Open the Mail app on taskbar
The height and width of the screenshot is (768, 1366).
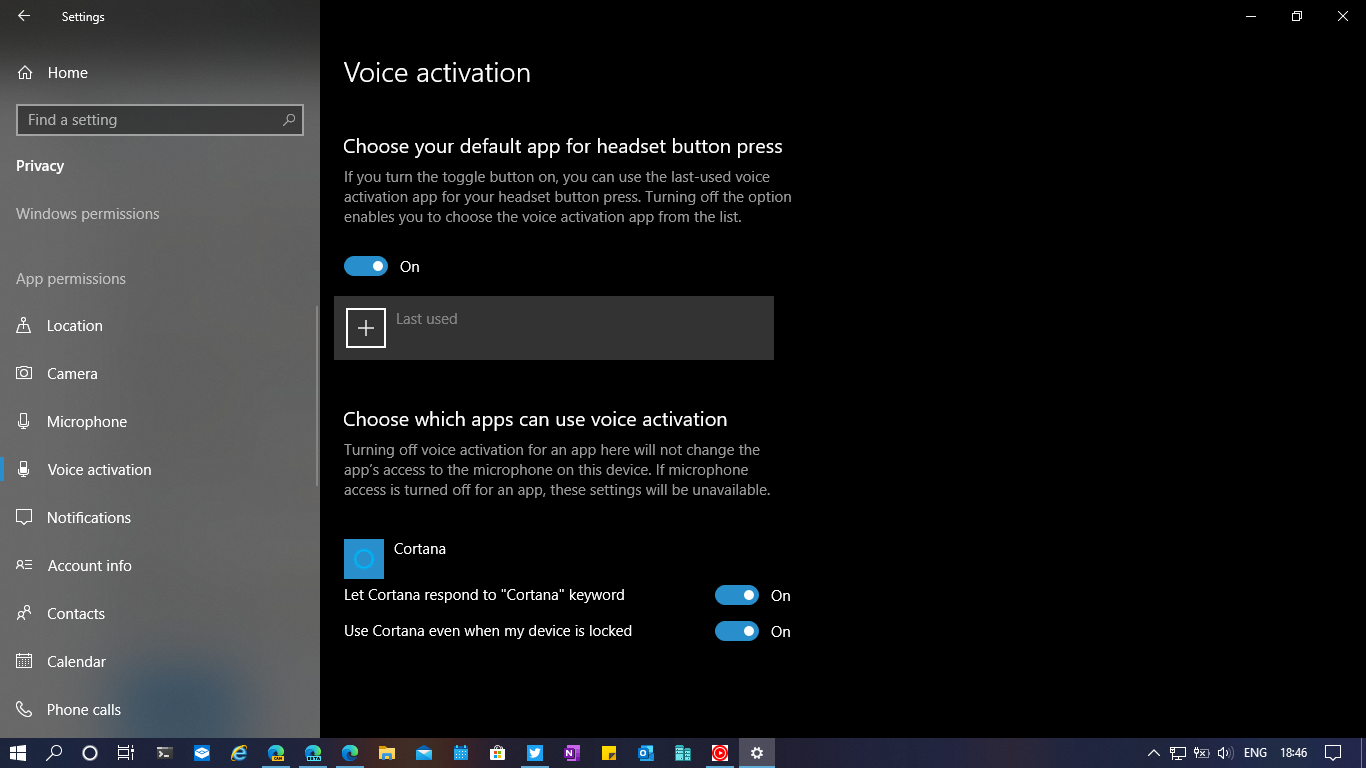tap(424, 753)
